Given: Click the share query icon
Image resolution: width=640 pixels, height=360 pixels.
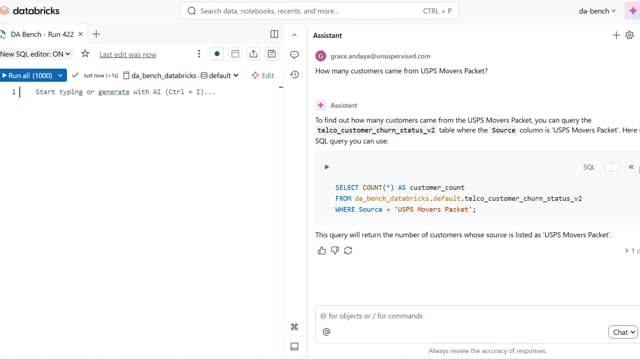Looking at the screenshot, I should tap(253, 54).
